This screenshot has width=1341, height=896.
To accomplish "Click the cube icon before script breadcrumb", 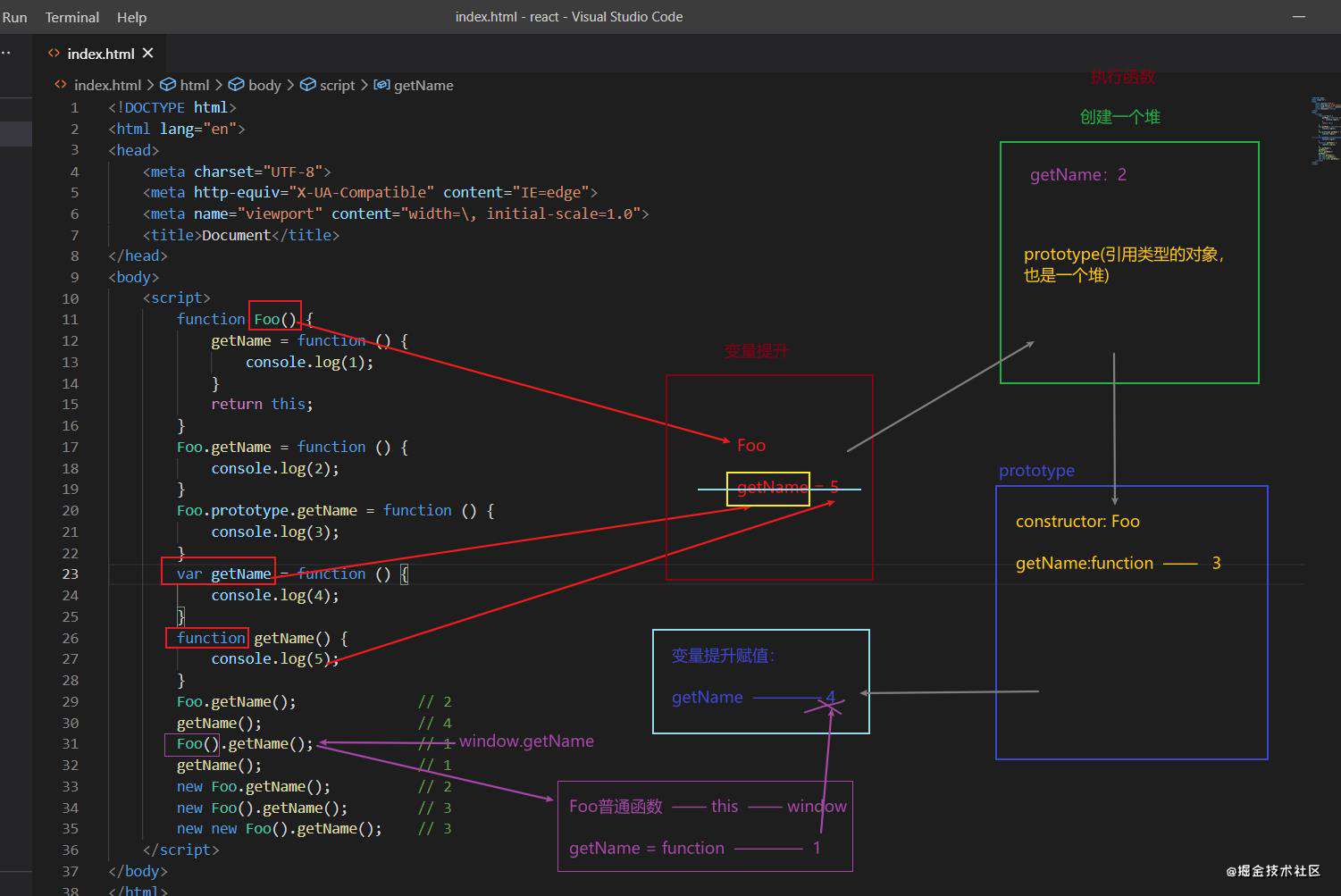I will pos(308,85).
